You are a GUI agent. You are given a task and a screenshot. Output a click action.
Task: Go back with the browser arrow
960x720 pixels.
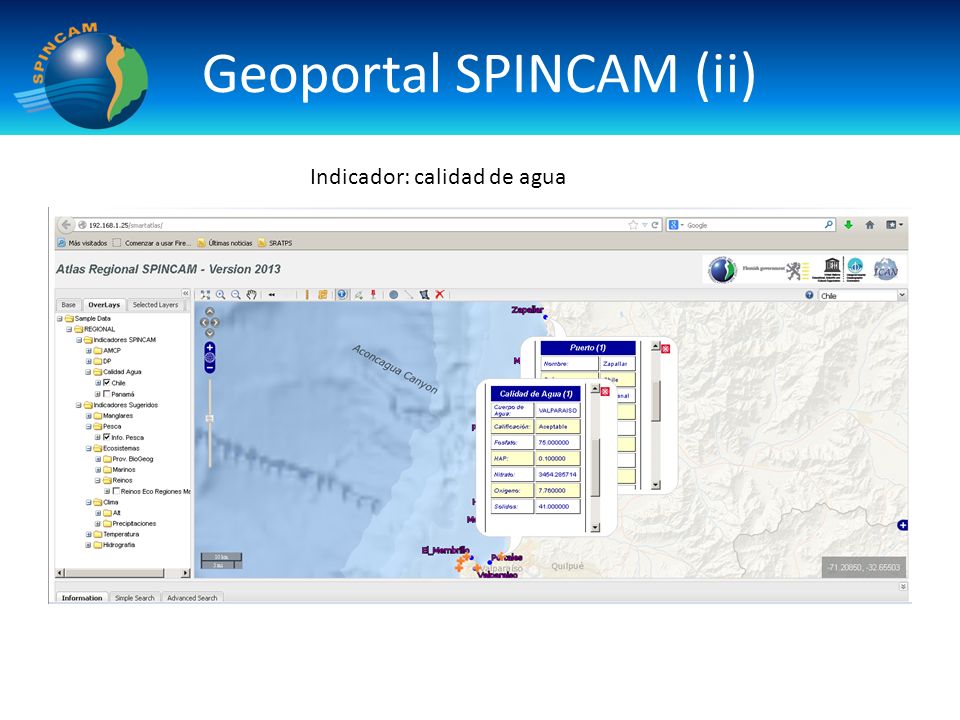(66, 225)
